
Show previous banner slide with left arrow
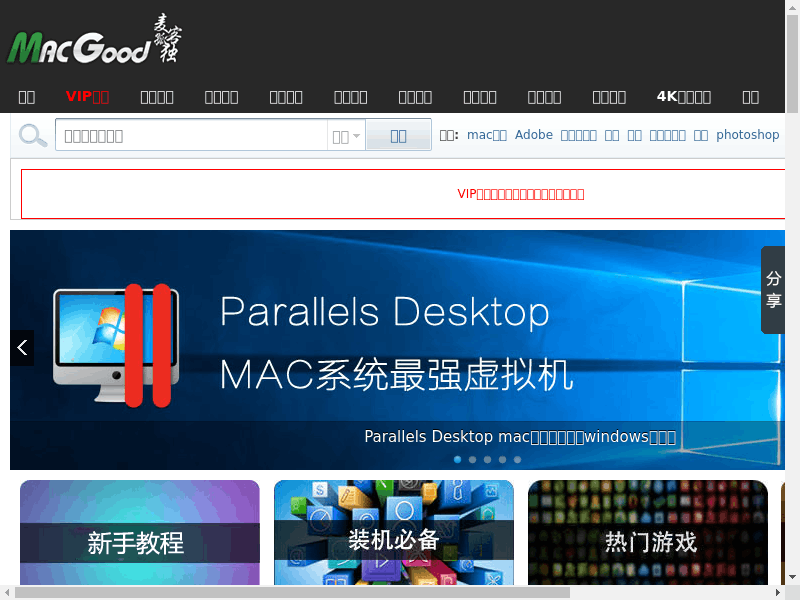pyautogui.click(x=22, y=348)
